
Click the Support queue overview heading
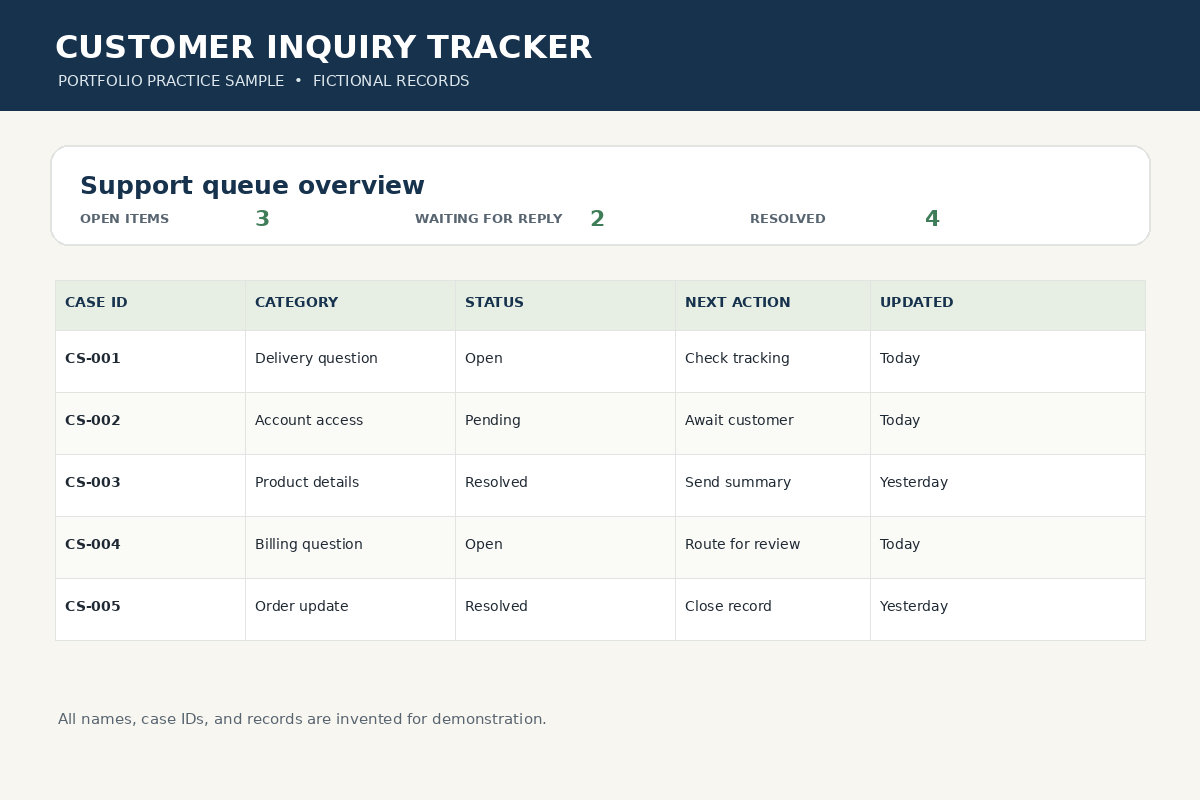point(252,186)
